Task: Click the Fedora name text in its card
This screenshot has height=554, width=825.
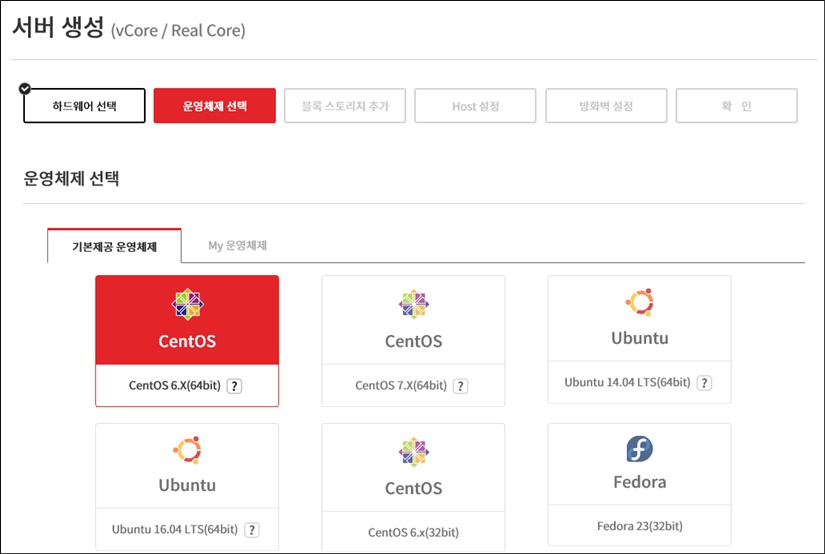Action: 640,482
